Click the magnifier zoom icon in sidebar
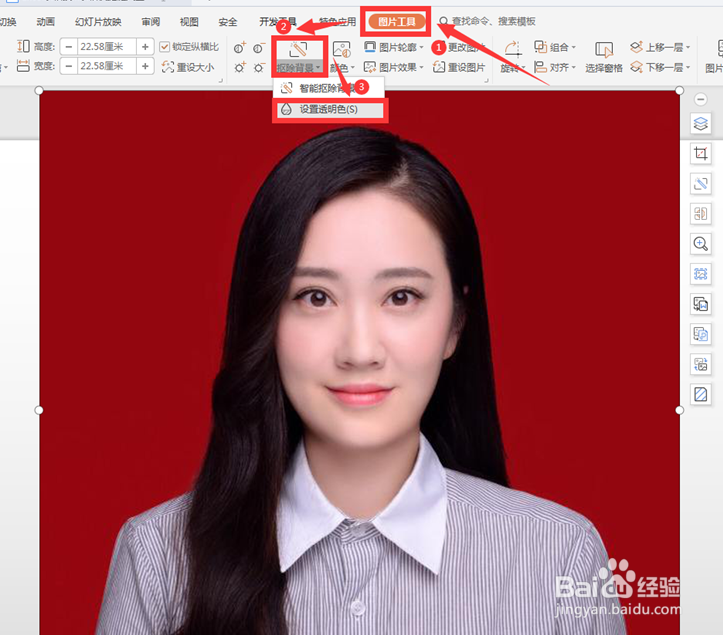723x635 pixels. (700, 244)
